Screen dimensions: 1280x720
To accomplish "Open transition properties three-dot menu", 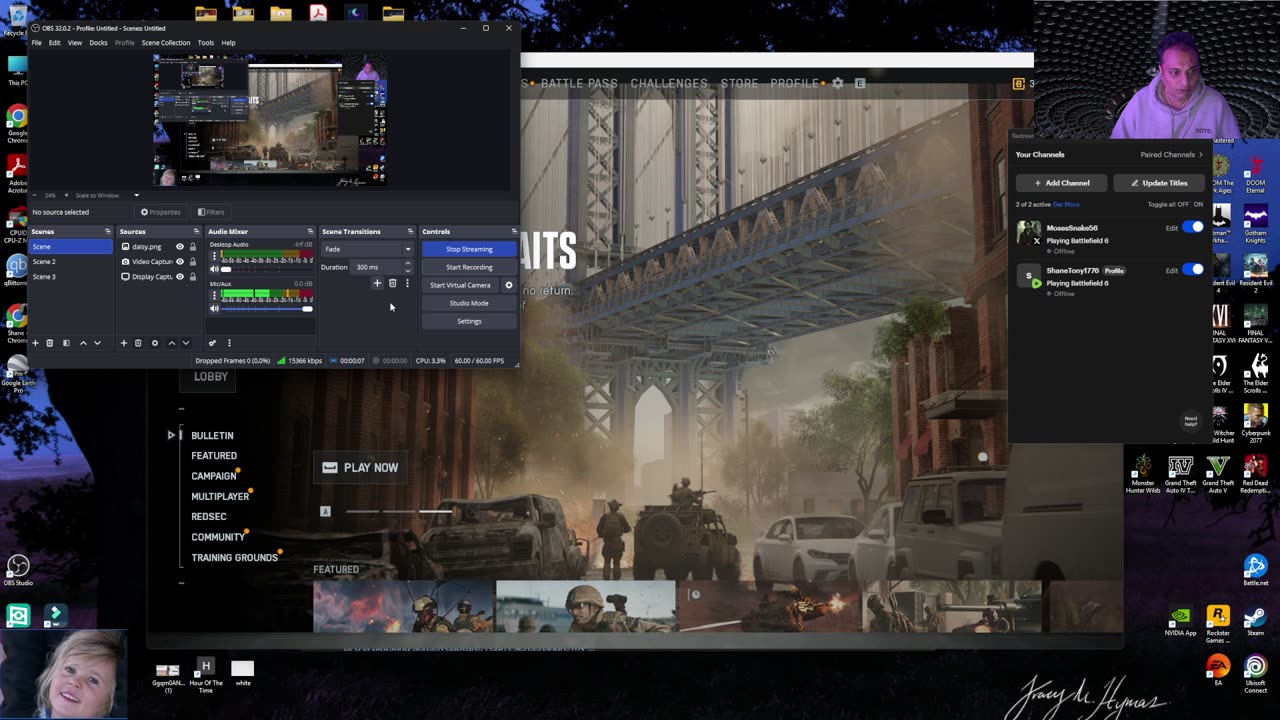I will (407, 284).
